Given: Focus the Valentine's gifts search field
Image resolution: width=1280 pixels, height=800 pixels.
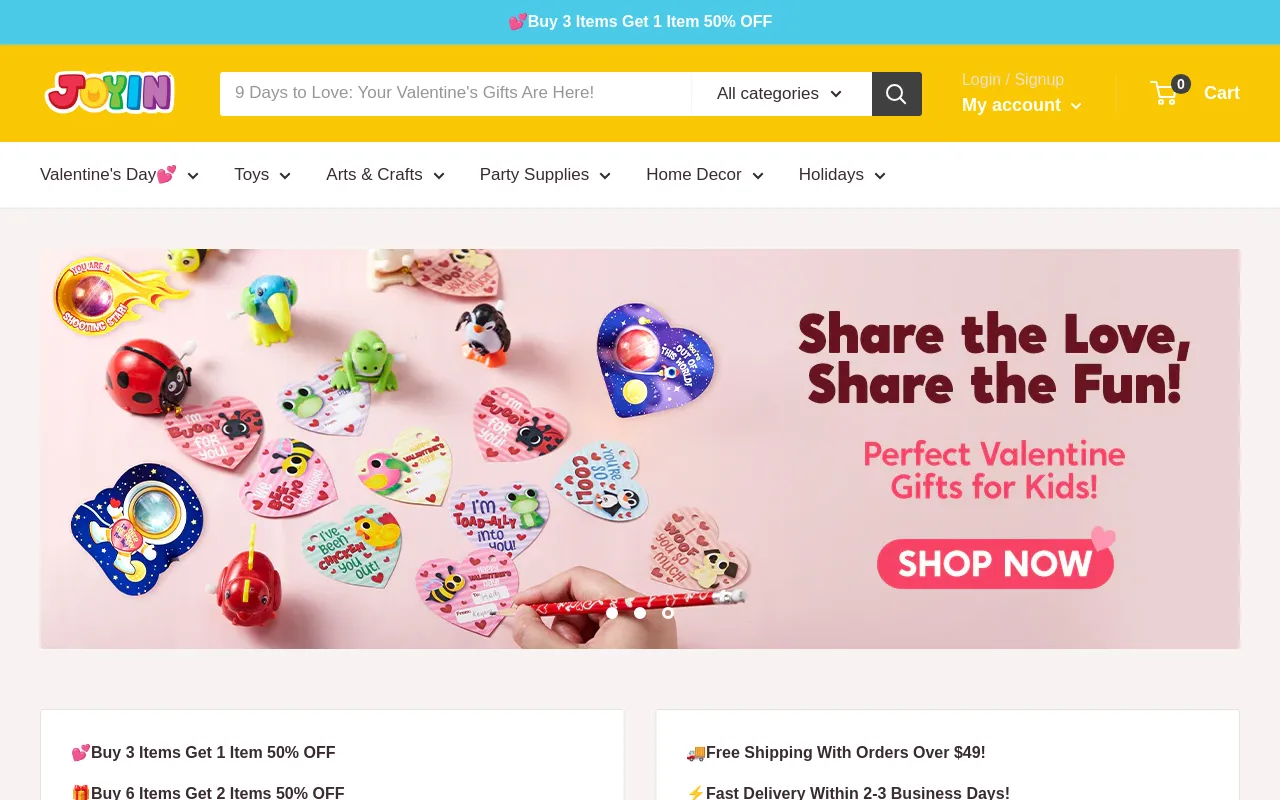Looking at the screenshot, I should tap(456, 94).
